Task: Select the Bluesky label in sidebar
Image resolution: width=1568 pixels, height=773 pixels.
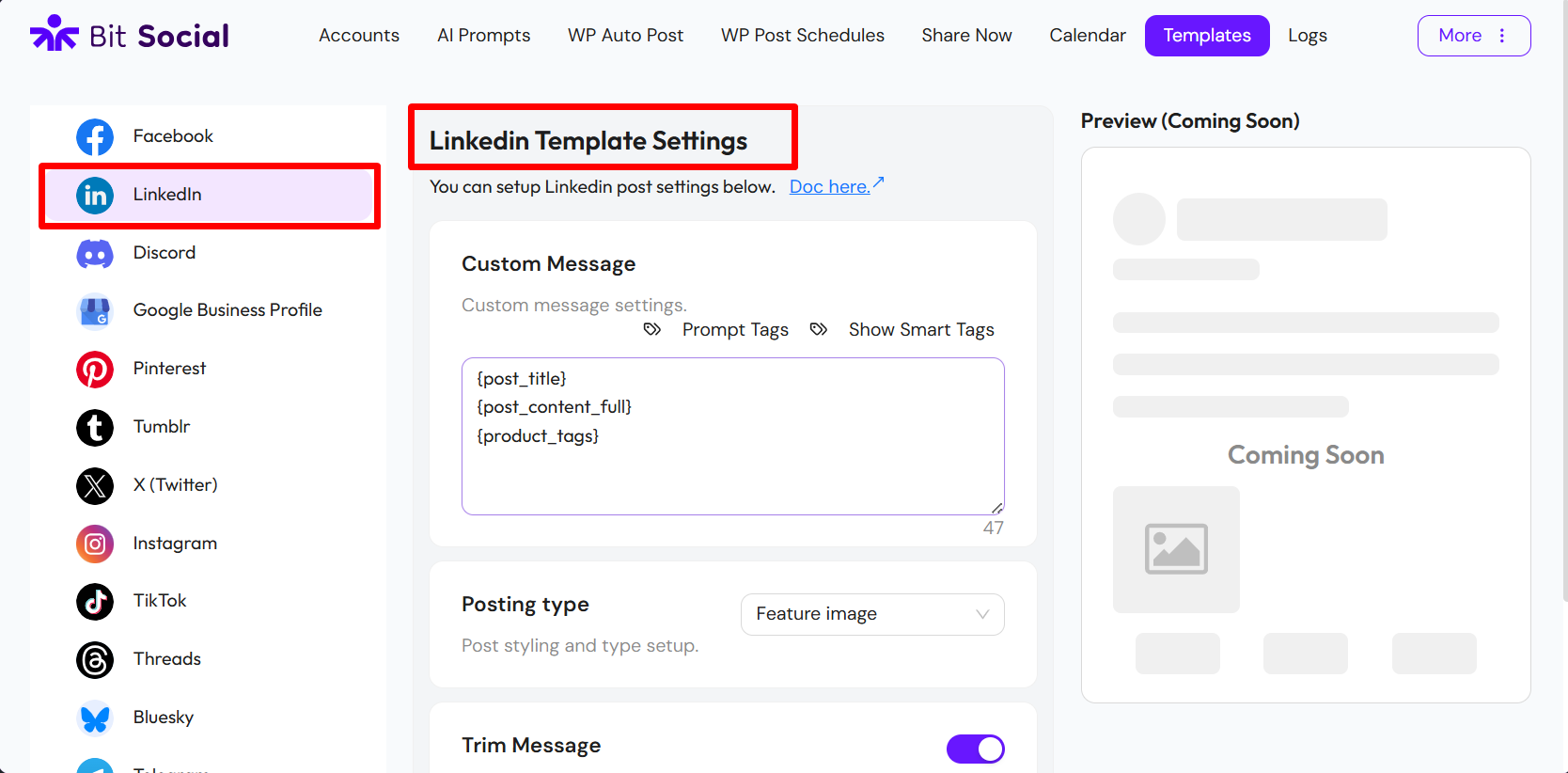Action: (x=164, y=718)
